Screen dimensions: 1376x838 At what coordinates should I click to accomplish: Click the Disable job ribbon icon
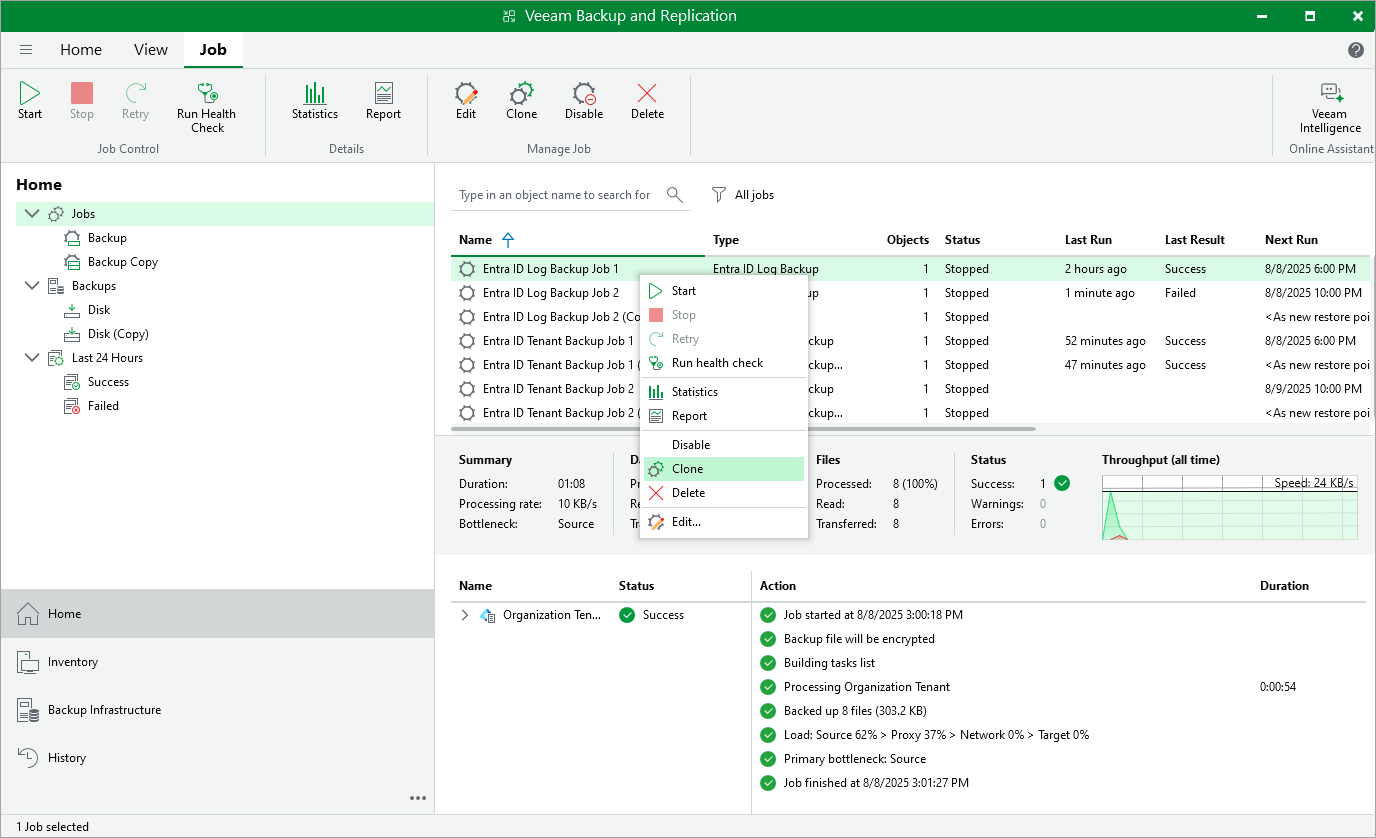(x=584, y=101)
